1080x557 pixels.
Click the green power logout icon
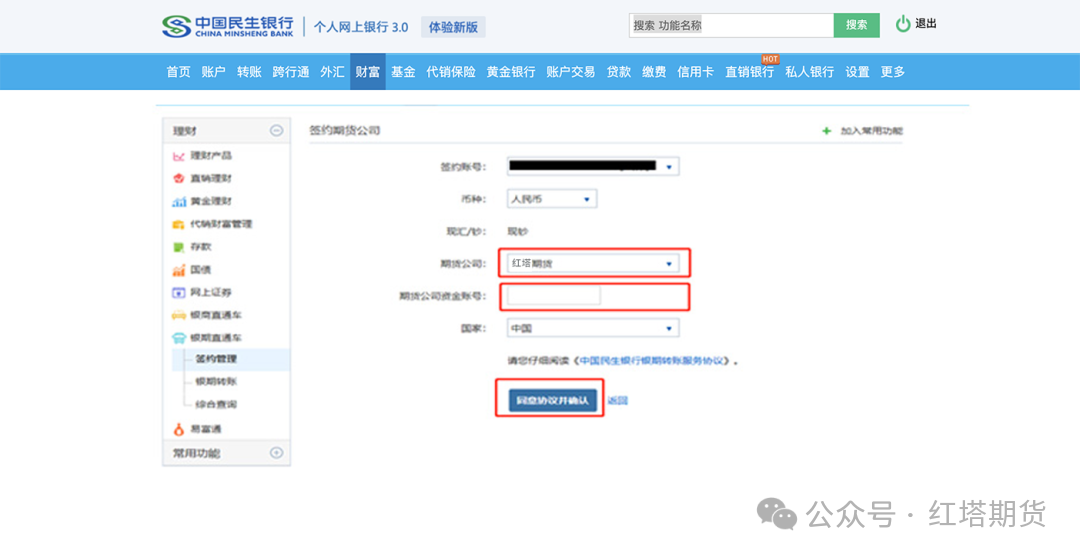pos(903,24)
